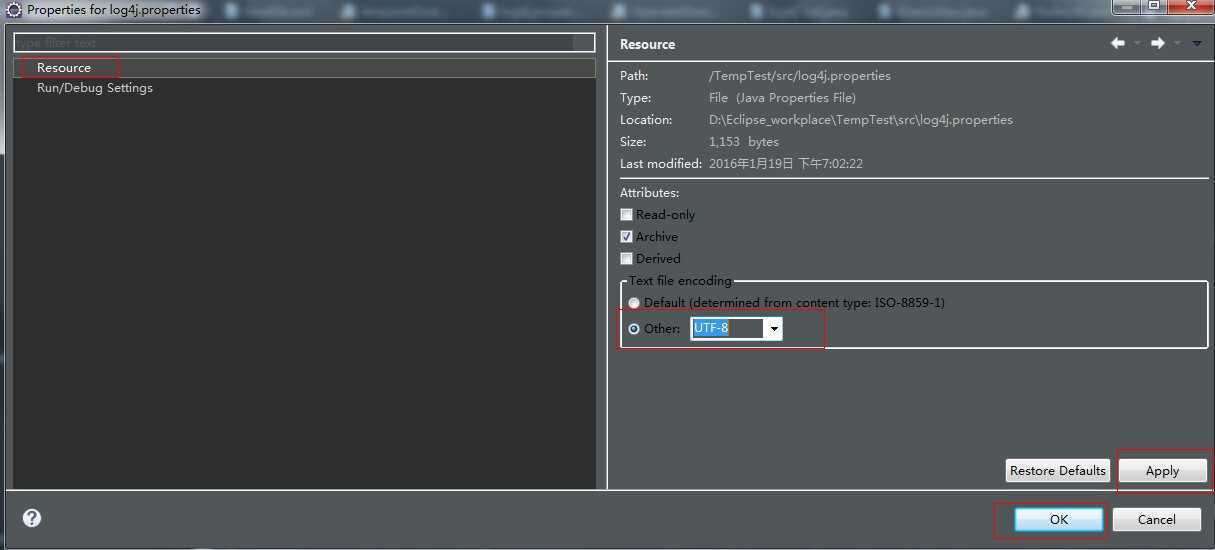This screenshot has height=550, width=1215.
Task: Click Restore Defaults button
Action: (1057, 470)
